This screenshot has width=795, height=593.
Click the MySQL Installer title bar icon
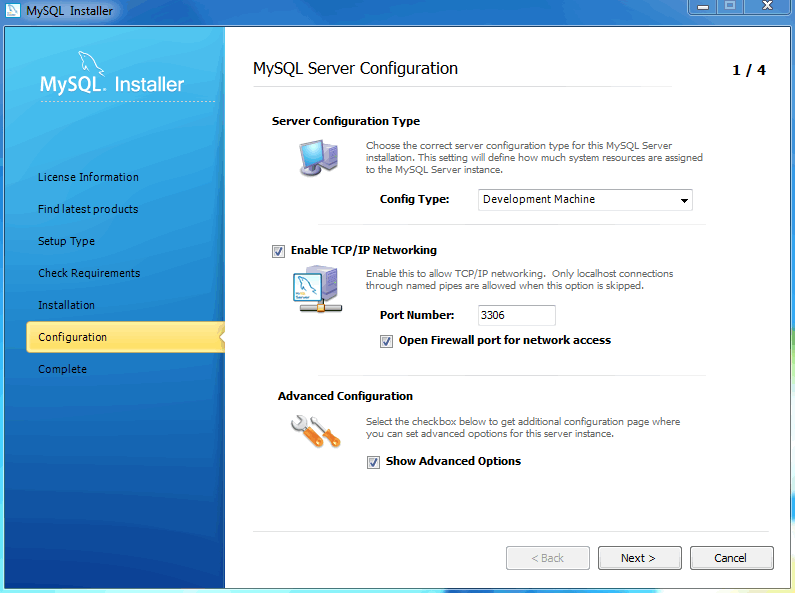[12, 10]
